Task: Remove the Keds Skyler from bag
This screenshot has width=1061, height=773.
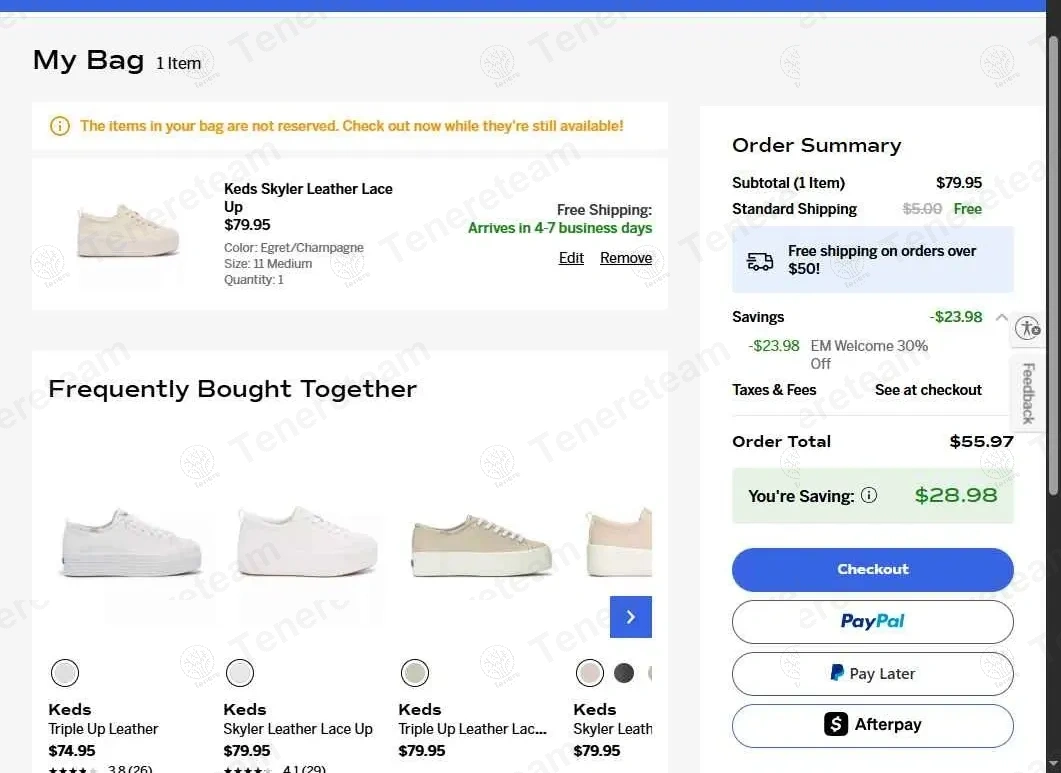Action: coord(626,258)
